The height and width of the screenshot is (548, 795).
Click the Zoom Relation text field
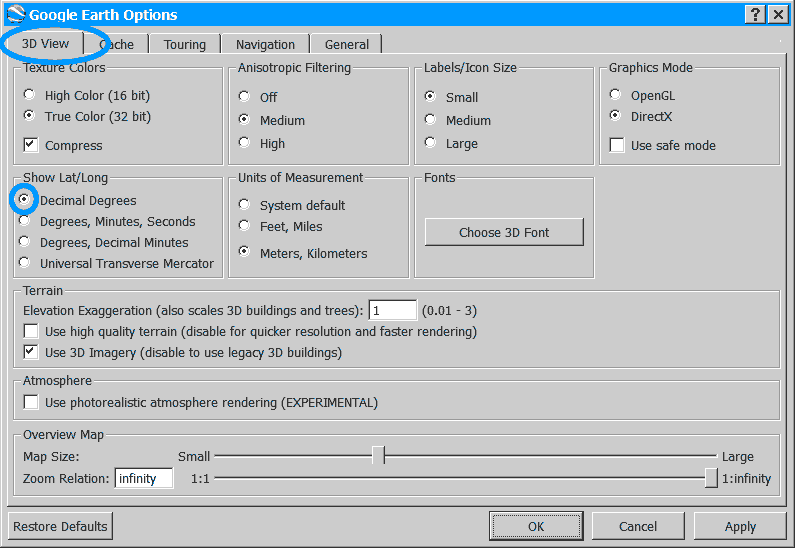[x=143, y=478]
